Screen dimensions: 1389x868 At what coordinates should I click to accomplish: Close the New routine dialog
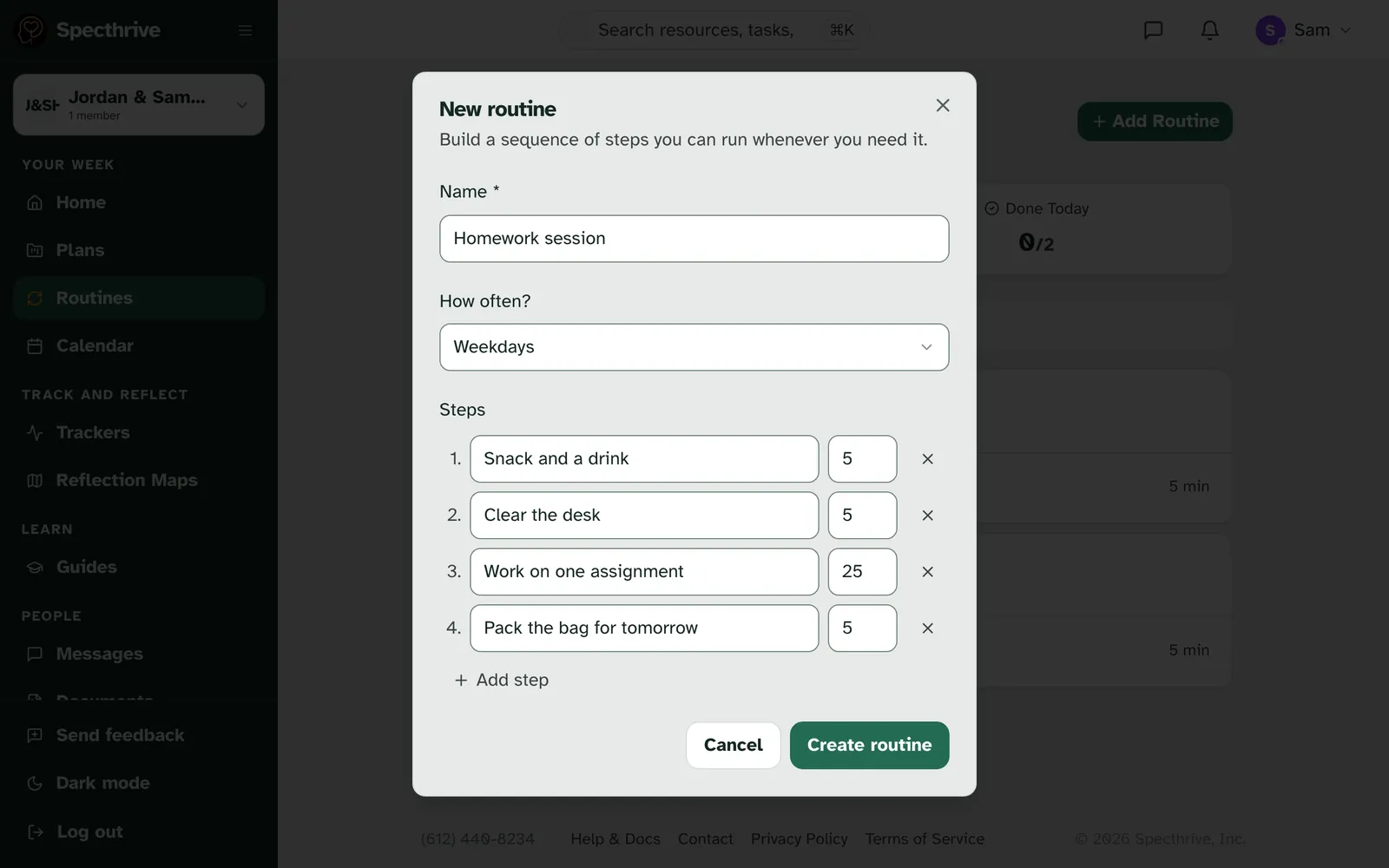(x=943, y=105)
